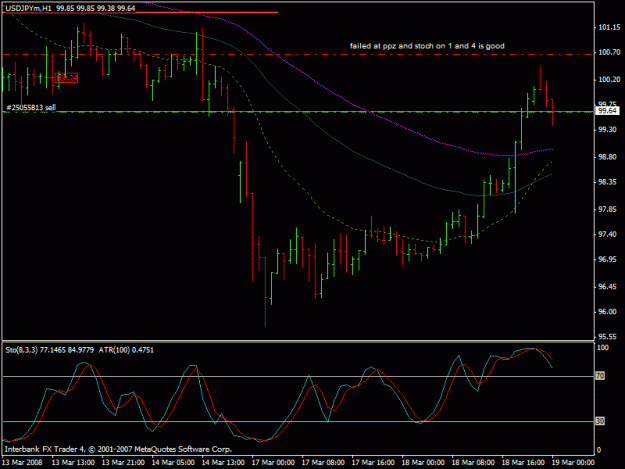Click the 98.35 price scale label
This screenshot has height=469, width=625.
point(609,182)
